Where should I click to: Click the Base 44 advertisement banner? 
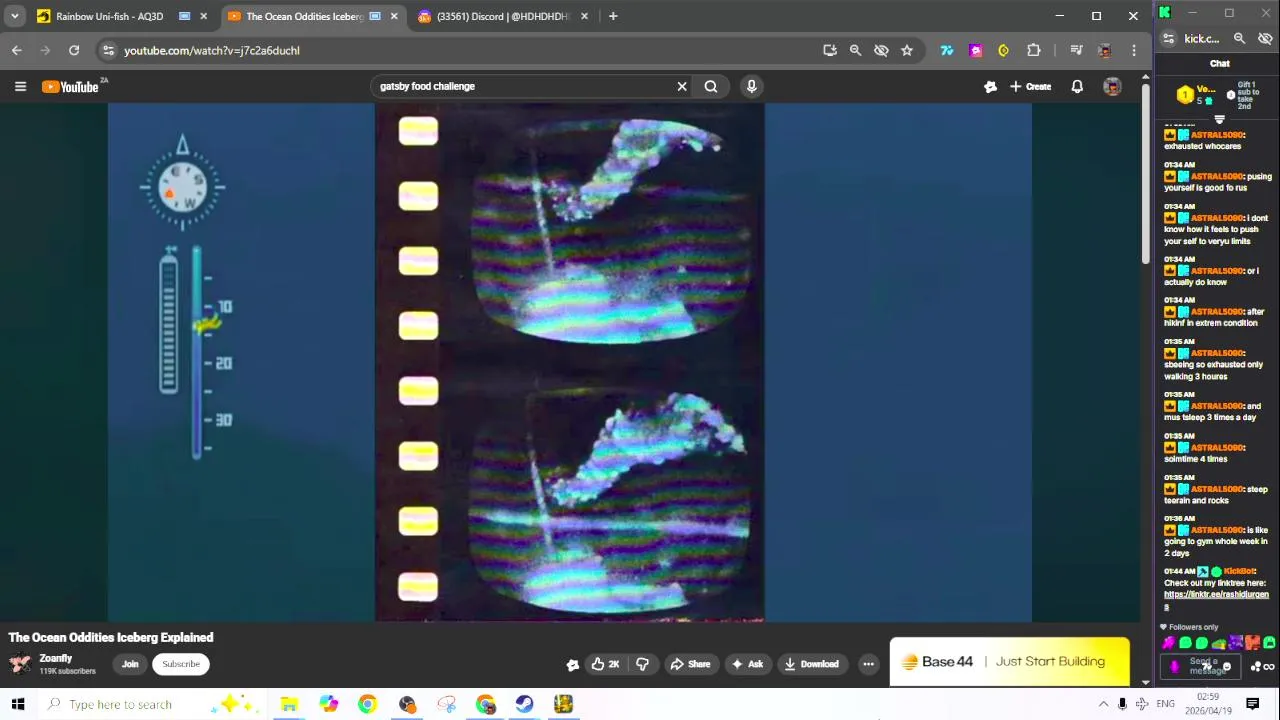(1010, 662)
